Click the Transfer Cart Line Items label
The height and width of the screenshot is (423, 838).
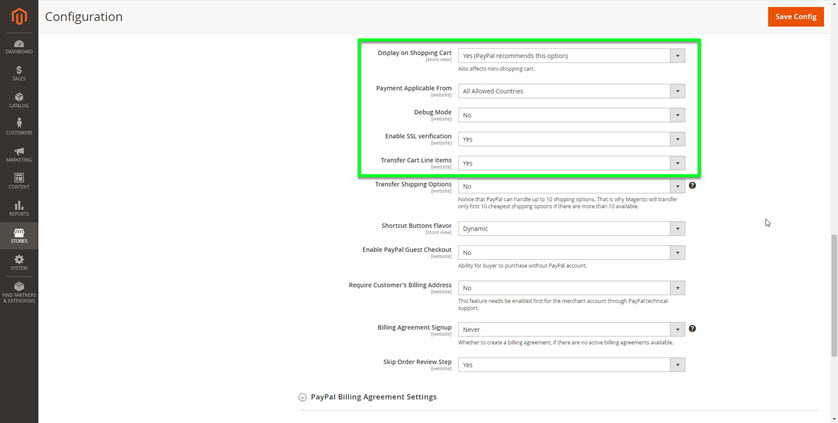(416, 160)
